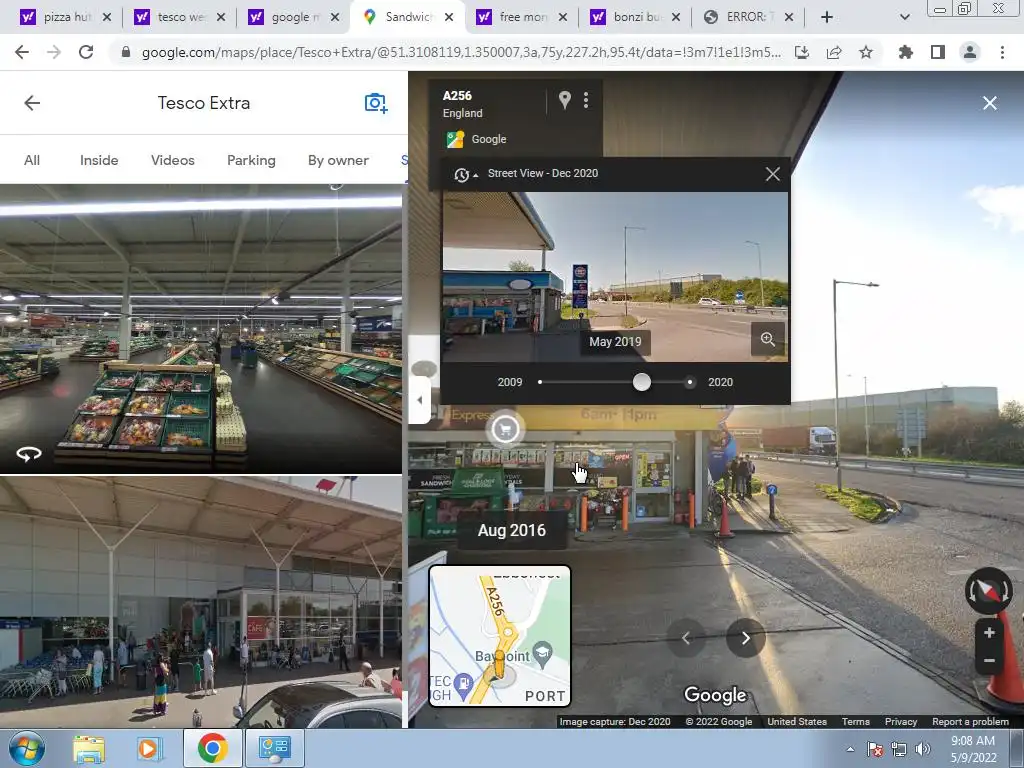The image size is (1024, 768).
Task: Jump to the 2009 slider endpoint dot
Action: coord(540,382)
